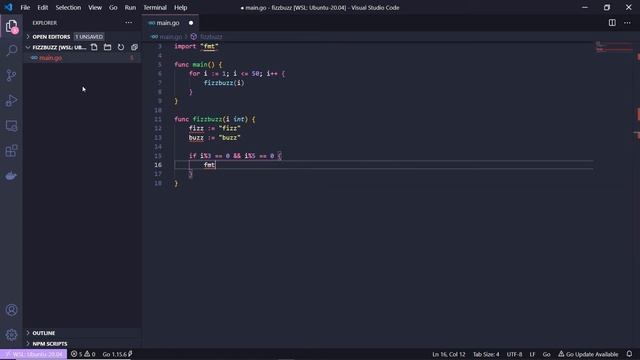The width and height of the screenshot is (640, 360).
Task: Open notifications bell in status bar
Action: coord(629,354)
